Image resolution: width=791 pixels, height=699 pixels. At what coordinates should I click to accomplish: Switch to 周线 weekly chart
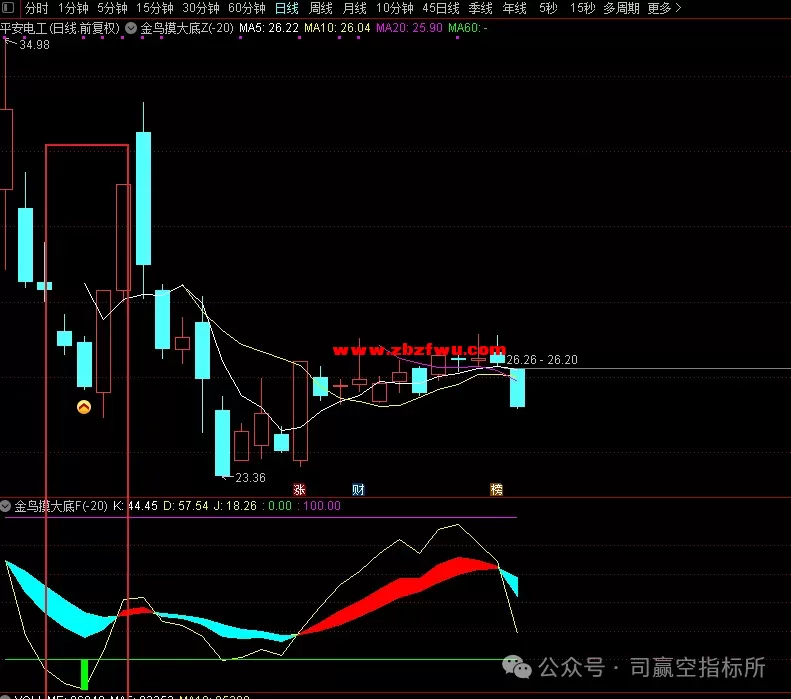[320, 8]
